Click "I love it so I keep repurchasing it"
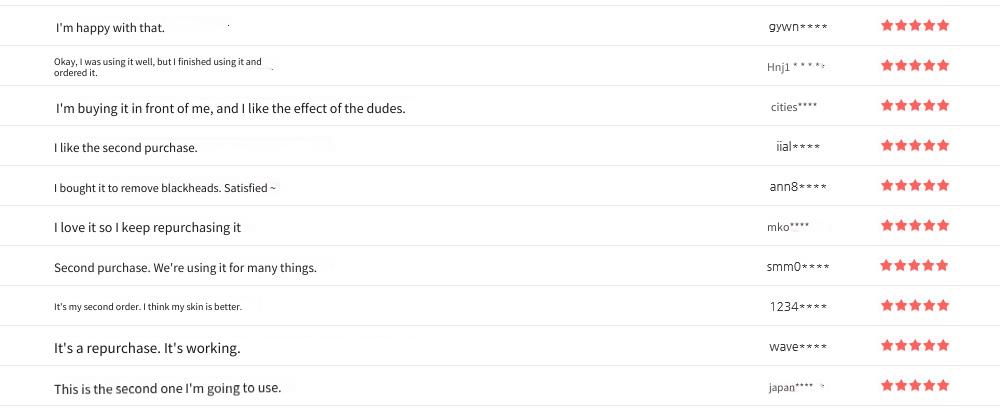The height and width of the screenshot is (415, 1000). point(147,228)
